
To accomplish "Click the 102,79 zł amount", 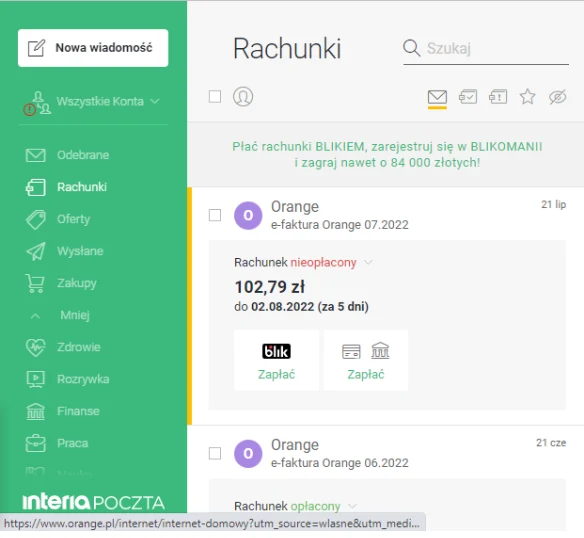I will (270, 287).
